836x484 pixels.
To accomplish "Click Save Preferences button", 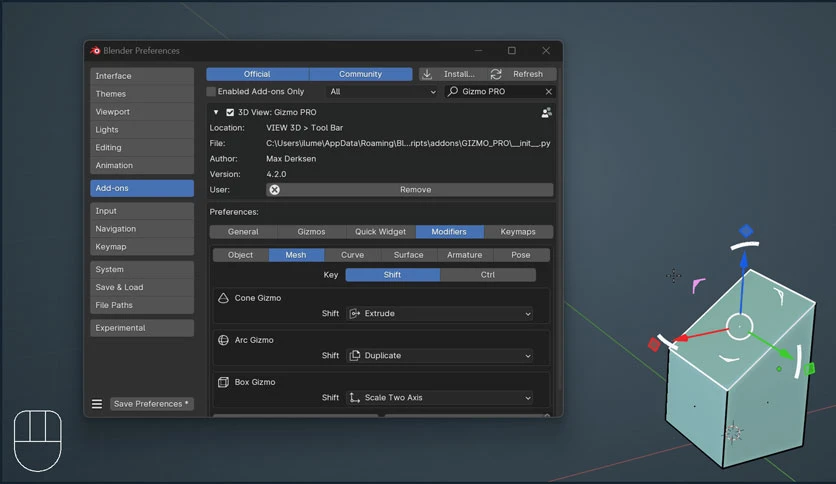I will coord(151,404).
